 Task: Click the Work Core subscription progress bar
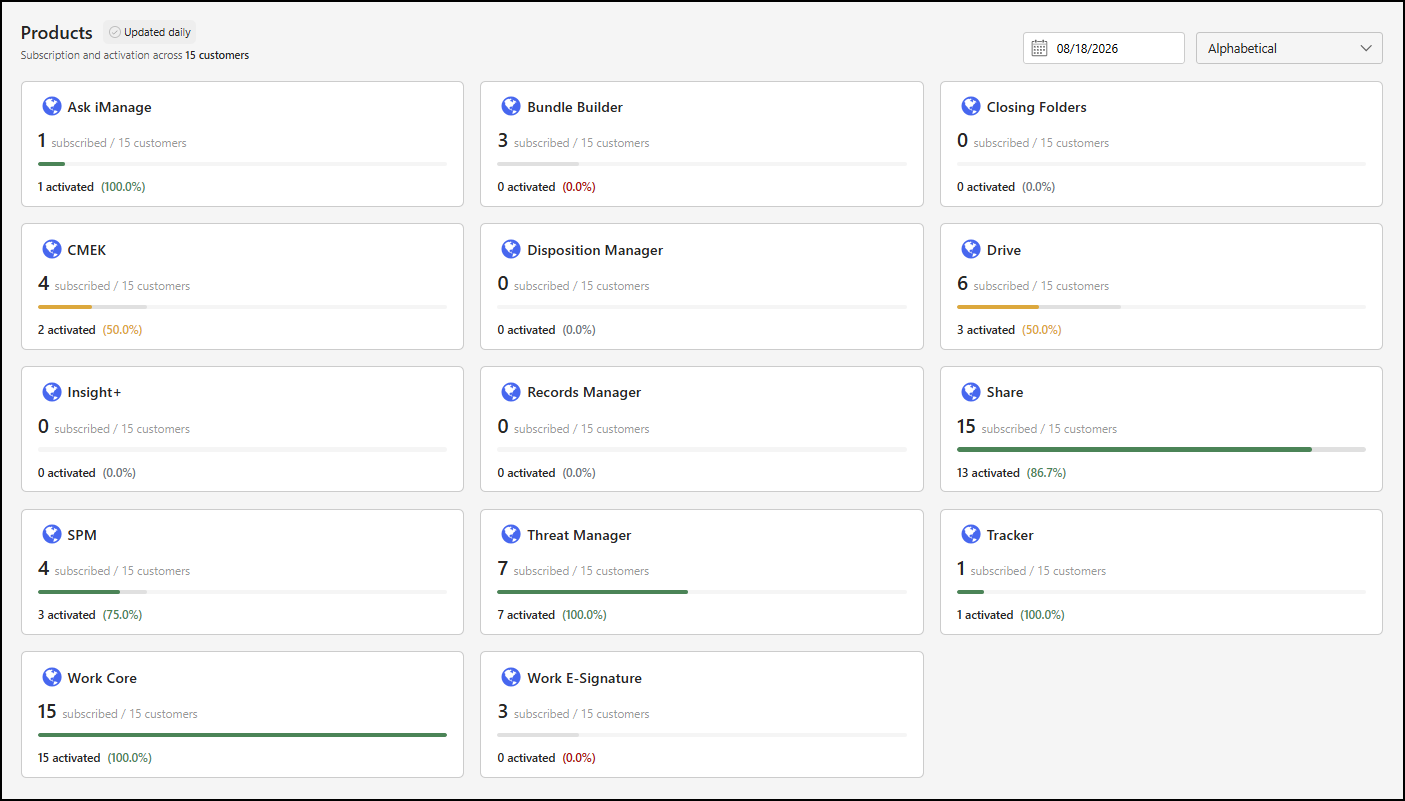(242, 735)
